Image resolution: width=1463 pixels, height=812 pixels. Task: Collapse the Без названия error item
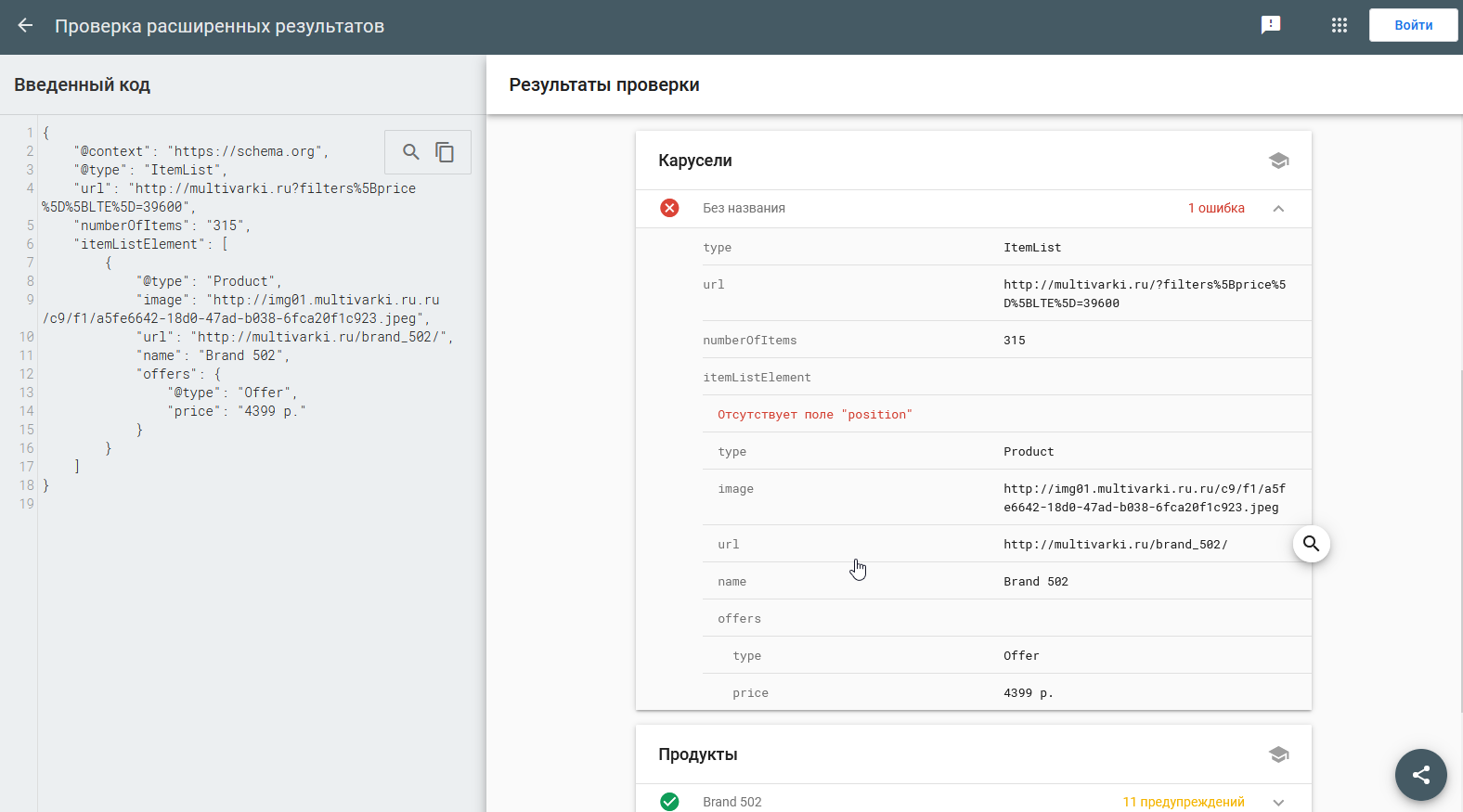(1278, 209)
